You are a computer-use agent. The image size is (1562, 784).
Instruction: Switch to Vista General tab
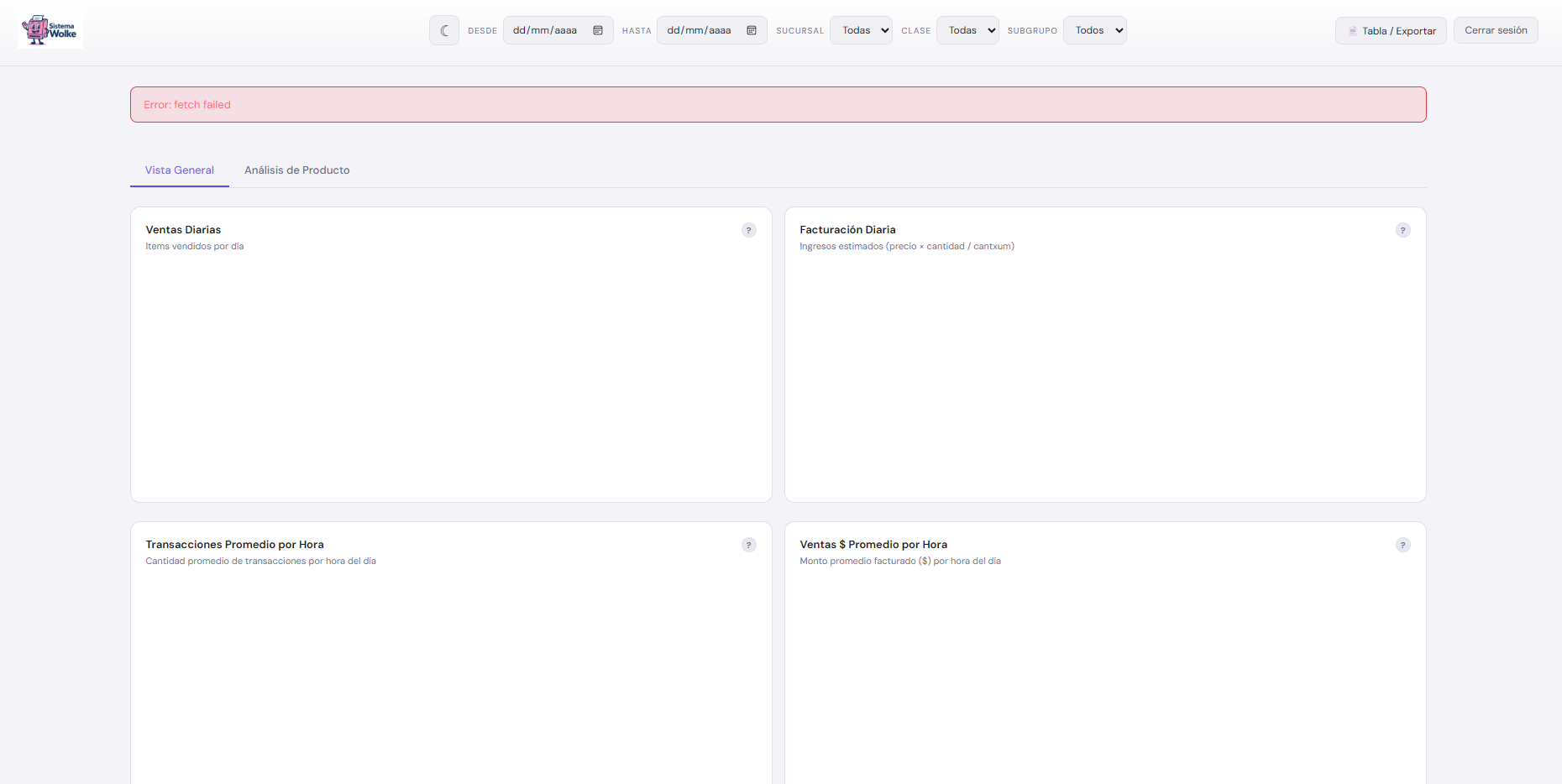179,170
